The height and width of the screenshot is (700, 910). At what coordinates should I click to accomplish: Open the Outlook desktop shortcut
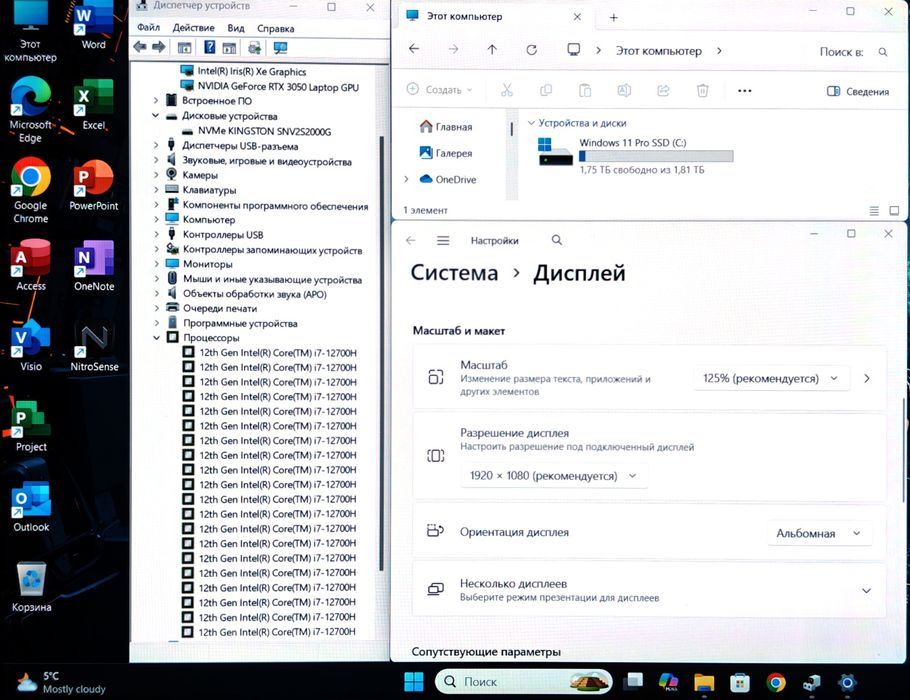(x=31, y=507)
